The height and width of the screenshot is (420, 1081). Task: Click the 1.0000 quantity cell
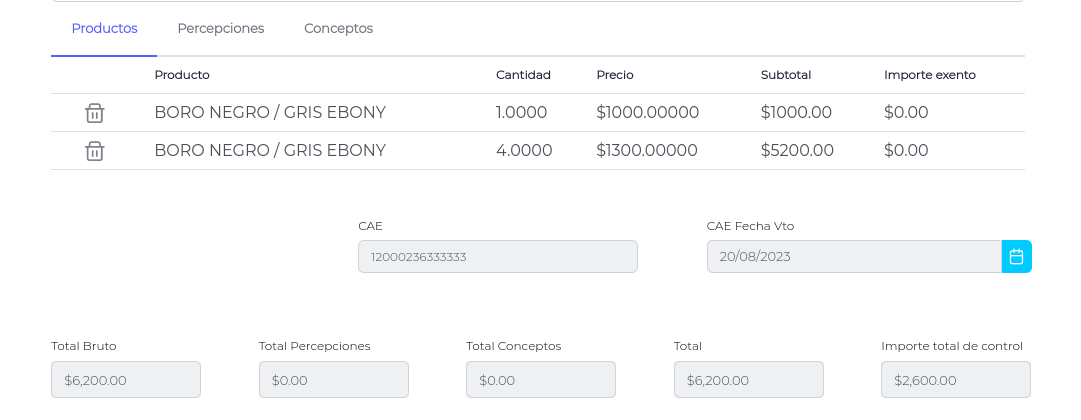[521, 113]
